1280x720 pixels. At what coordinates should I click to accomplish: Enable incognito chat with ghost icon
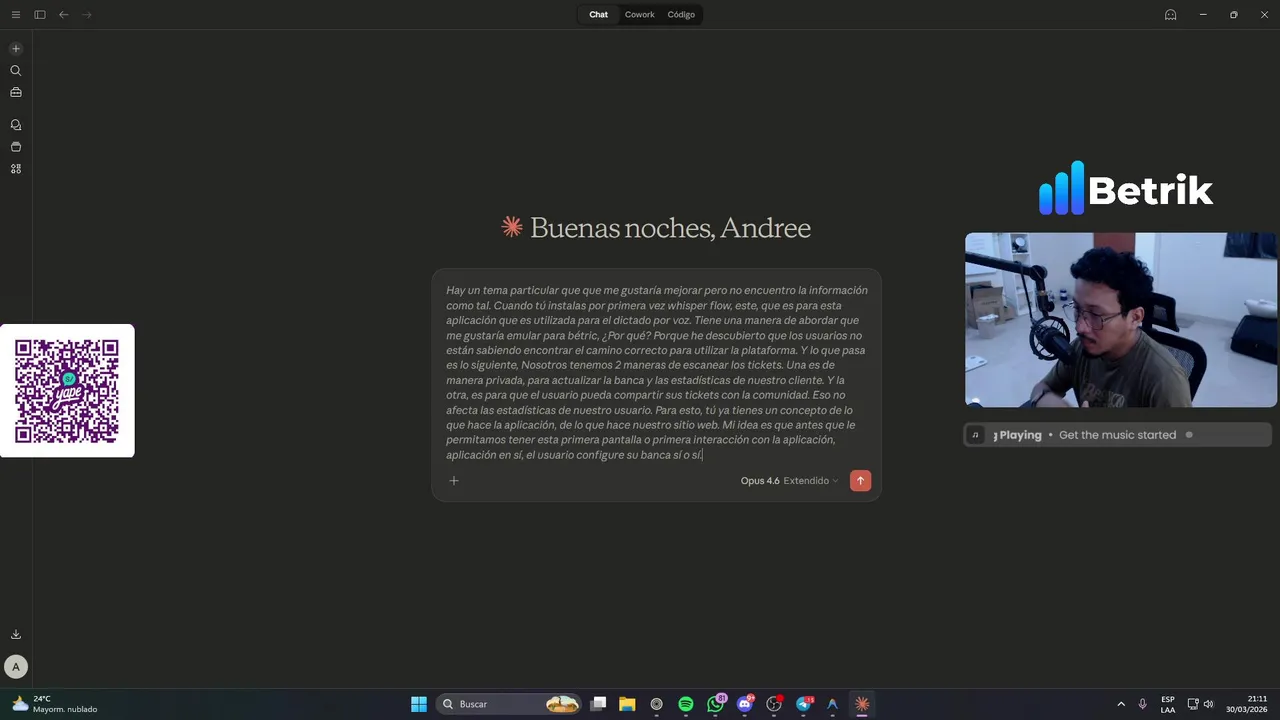[x=1170, y=15]
